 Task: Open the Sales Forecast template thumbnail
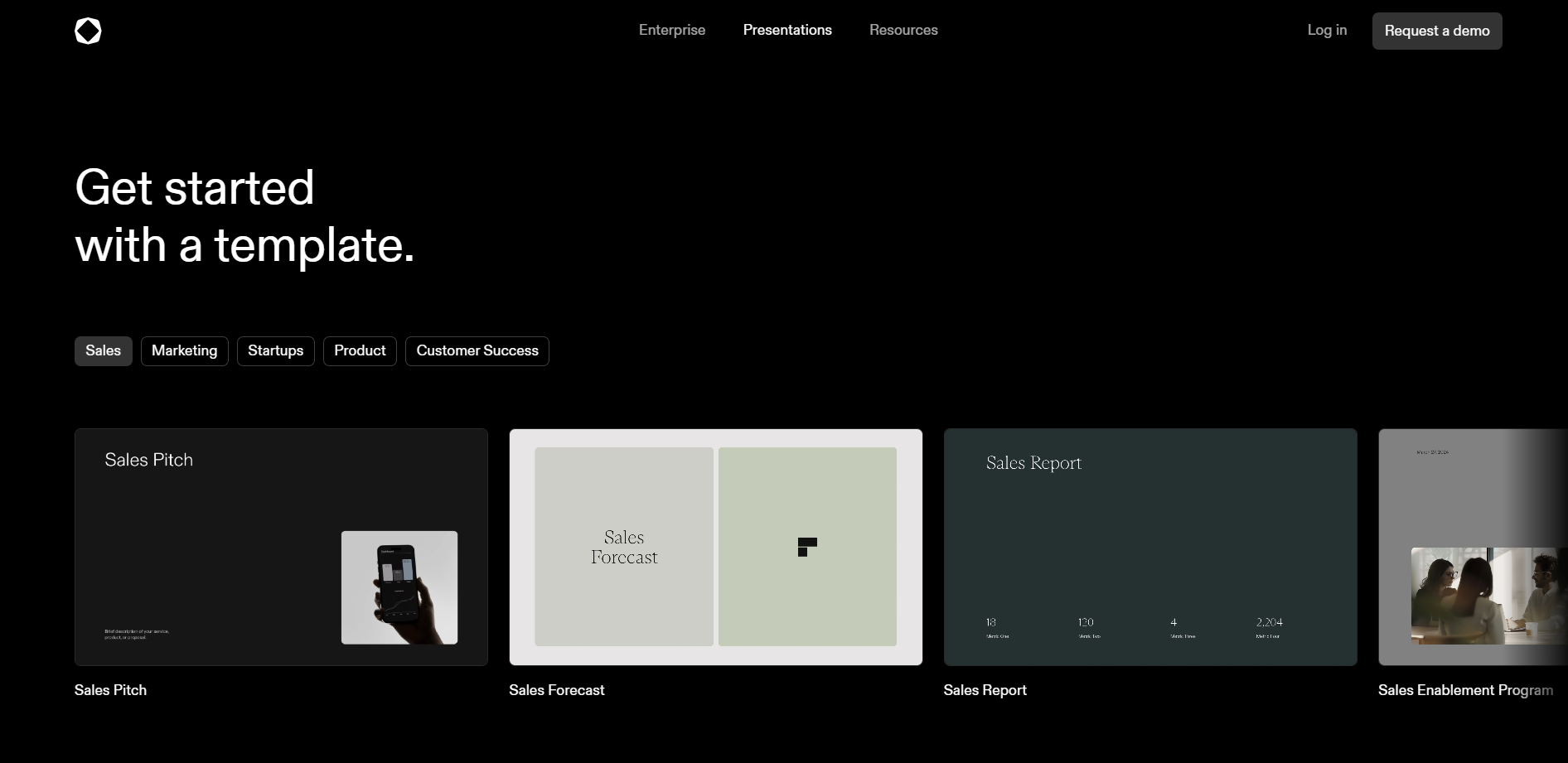point(716,547)
